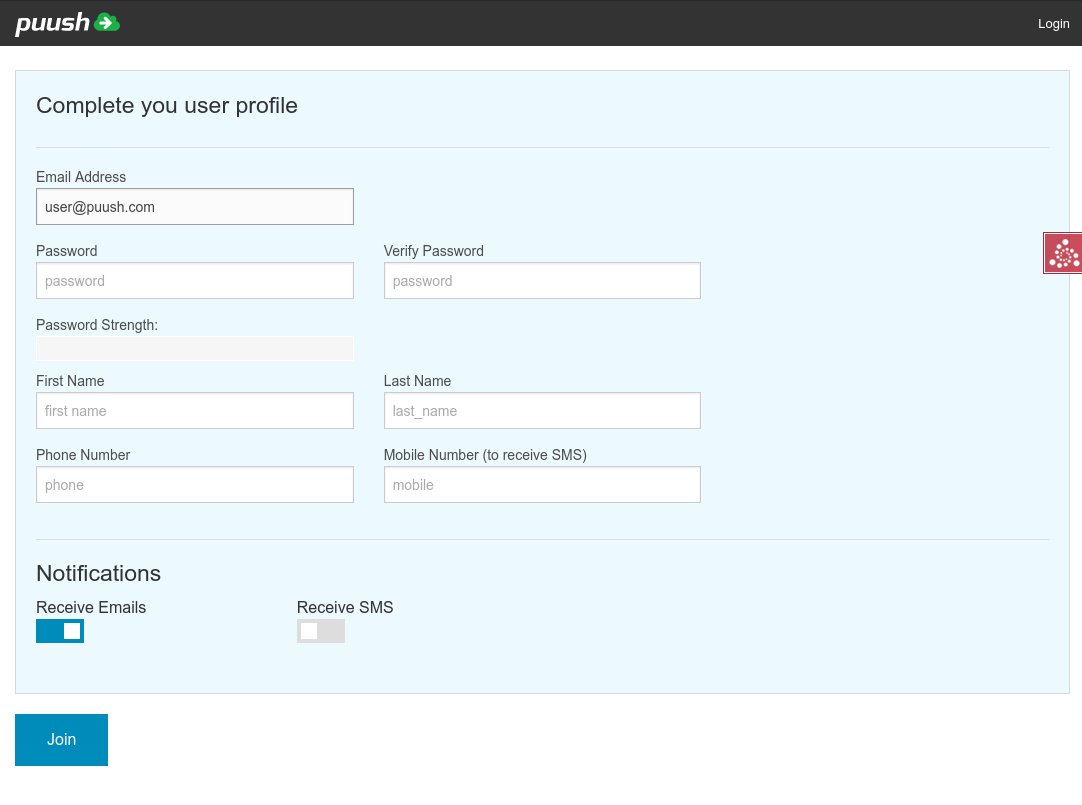Focus the Phone Number input
Image resolution: width=1082 pixels, height=805 pixels.
click(194, 485)
